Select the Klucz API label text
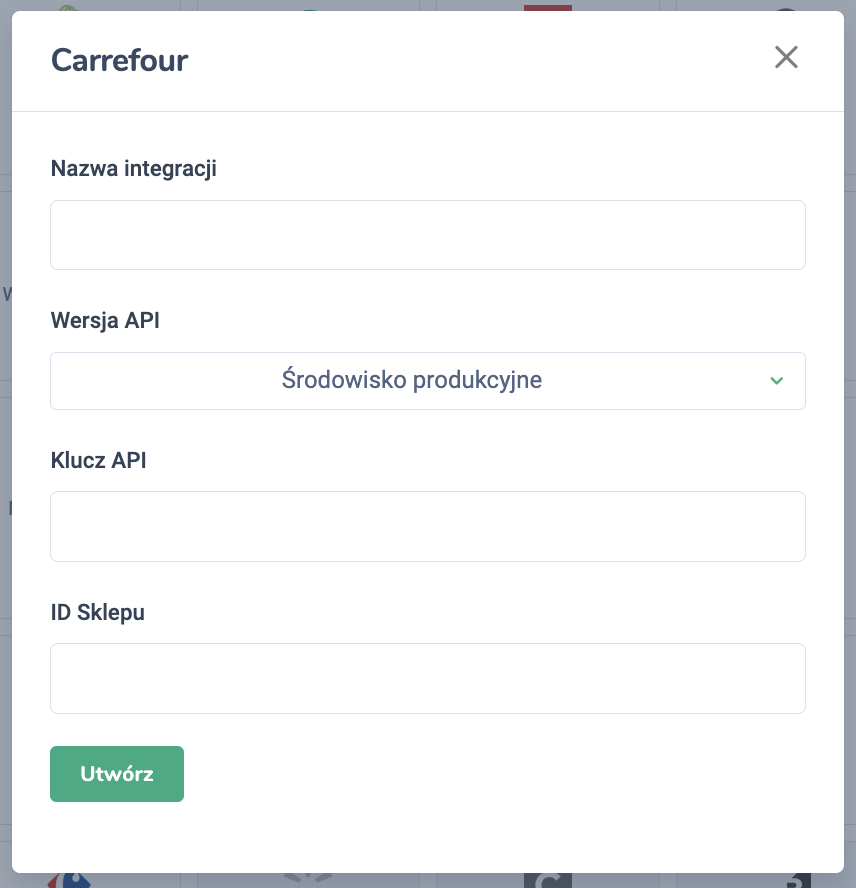The width and height of the screenshot is (856, 888). (x=98, y=460)
